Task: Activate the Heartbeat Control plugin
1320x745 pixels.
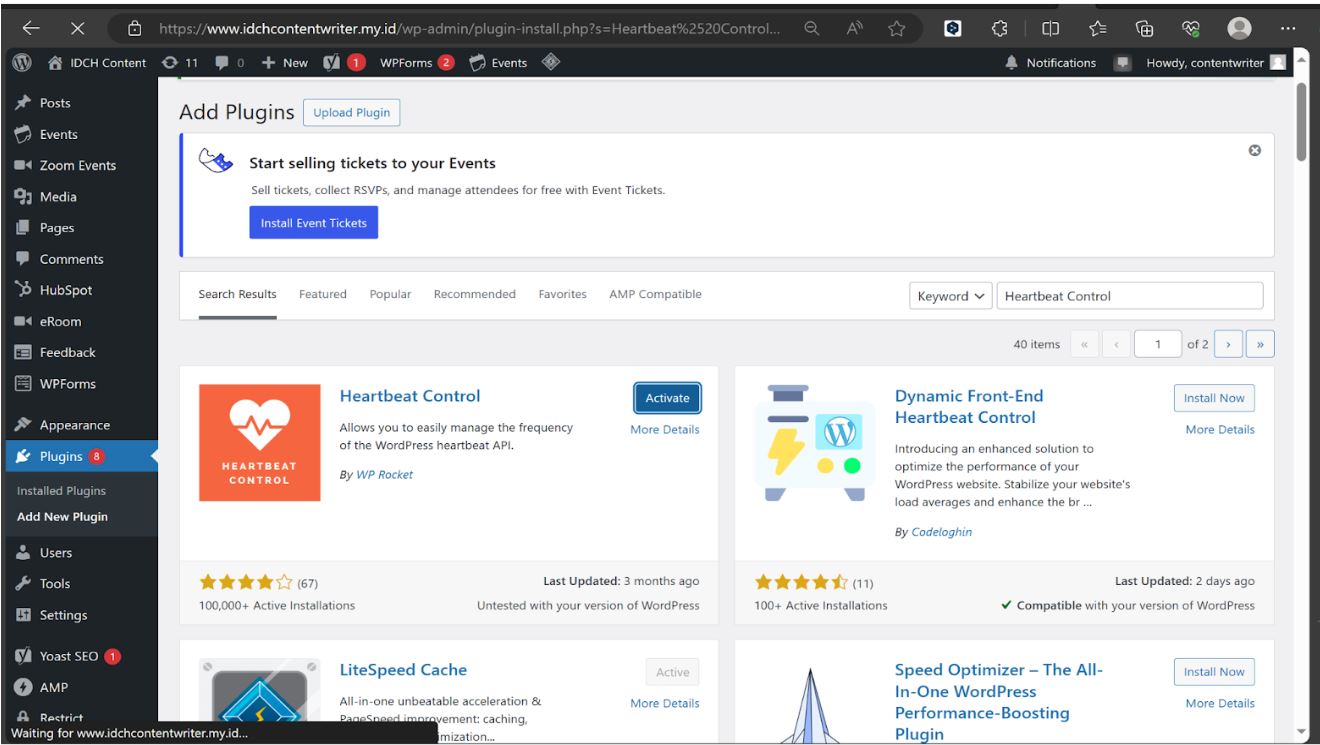Action: (x=667, y=398)
